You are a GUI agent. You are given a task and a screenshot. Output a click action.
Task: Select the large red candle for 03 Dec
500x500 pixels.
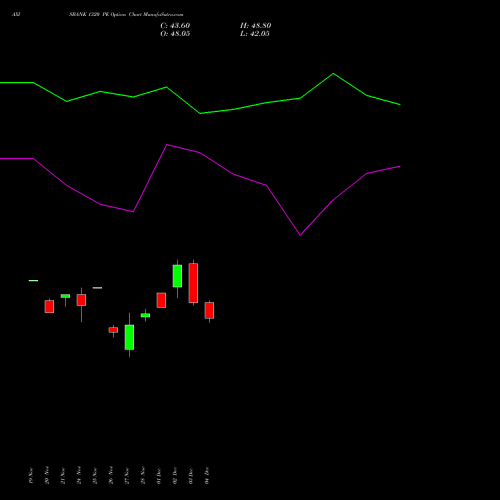tap(193, 283)
